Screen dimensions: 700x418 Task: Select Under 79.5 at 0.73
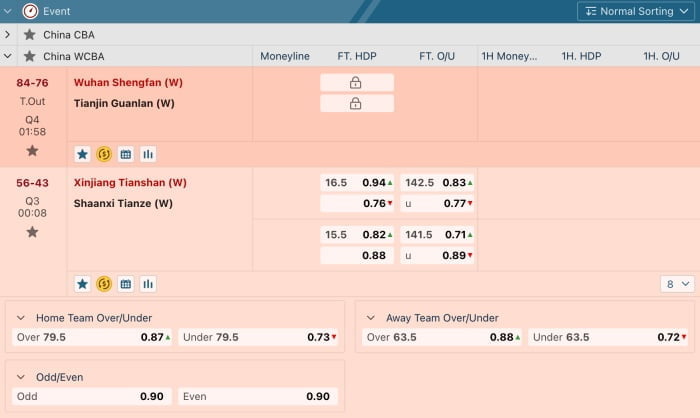[258, 337]
